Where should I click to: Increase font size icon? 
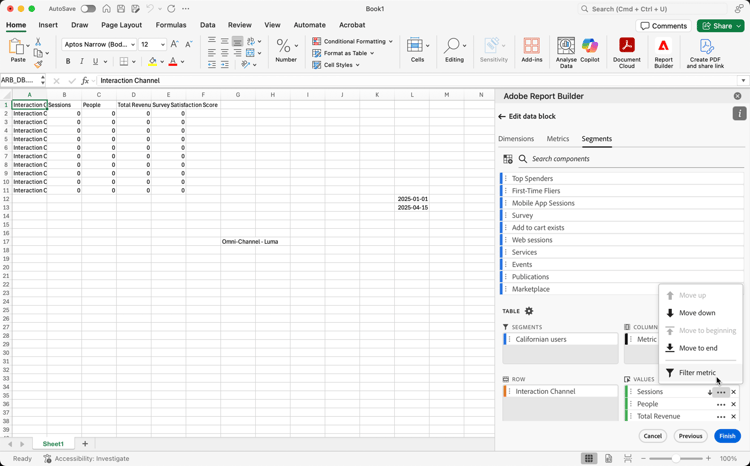tap(175, 44)
